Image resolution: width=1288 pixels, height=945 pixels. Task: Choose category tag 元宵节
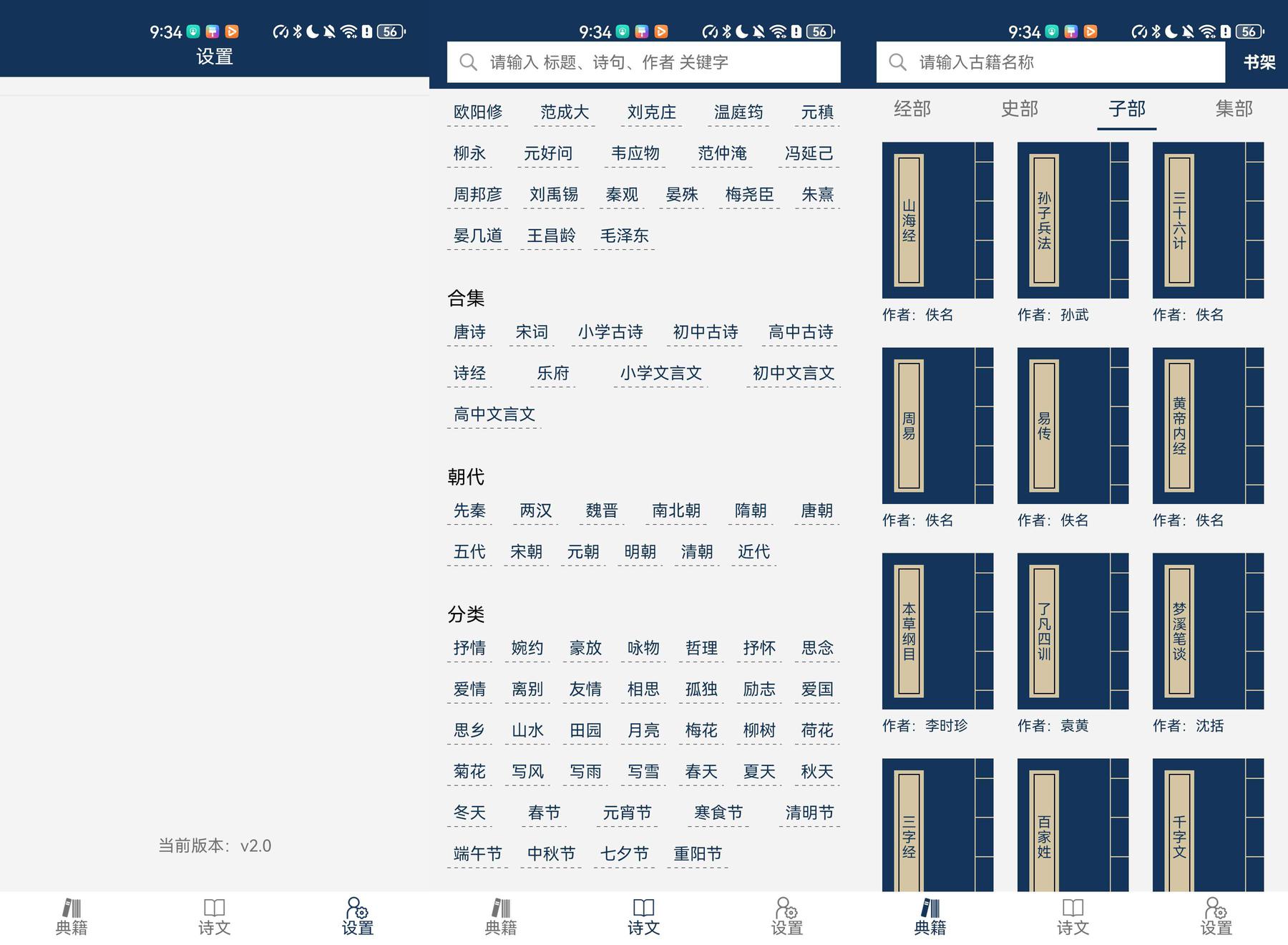(627, 813)
